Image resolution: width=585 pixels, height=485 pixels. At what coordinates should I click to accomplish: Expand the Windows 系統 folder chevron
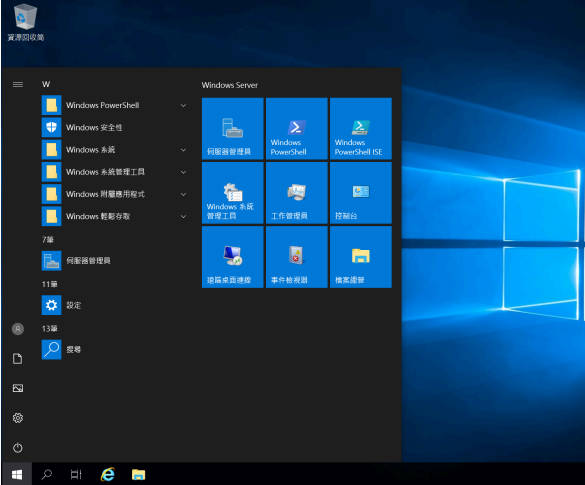(184, 150)
